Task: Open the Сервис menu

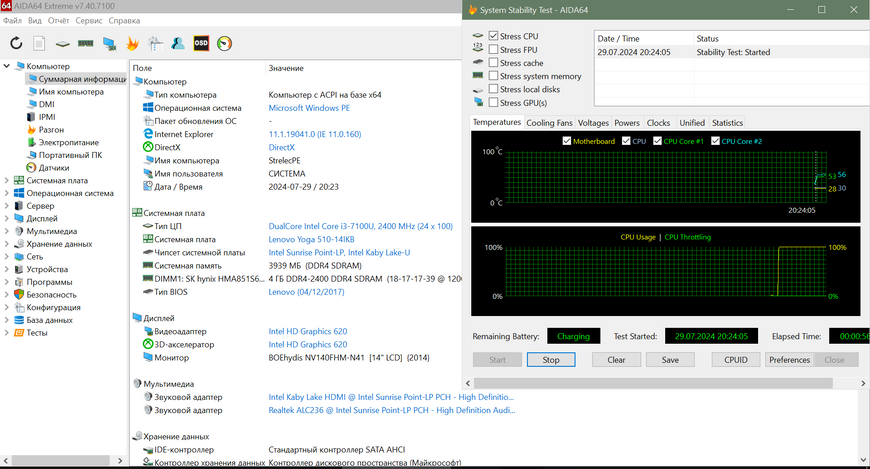Action: point(89,21)
